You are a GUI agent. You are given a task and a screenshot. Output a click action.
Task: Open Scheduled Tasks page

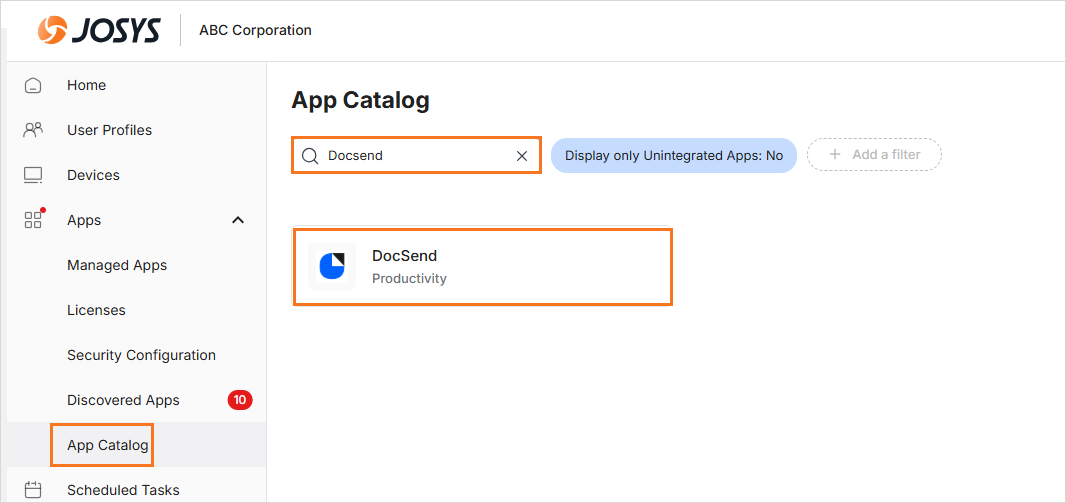(x=123, y=490)
